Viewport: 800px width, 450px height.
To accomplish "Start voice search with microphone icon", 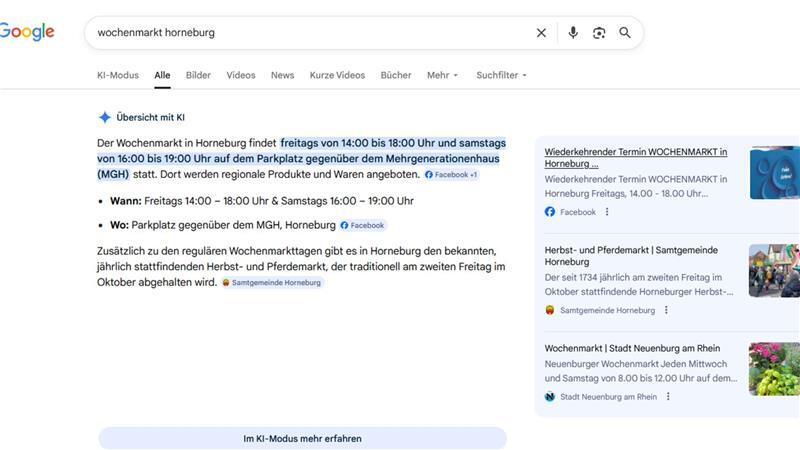I will (573, 33).
